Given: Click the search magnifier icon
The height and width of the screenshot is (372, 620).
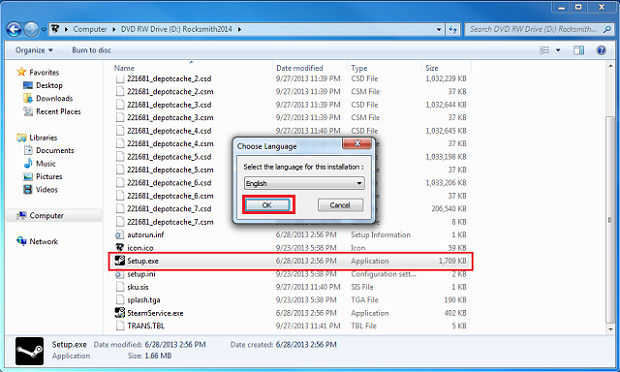Looking at the screenshot, I should [607, 29].
